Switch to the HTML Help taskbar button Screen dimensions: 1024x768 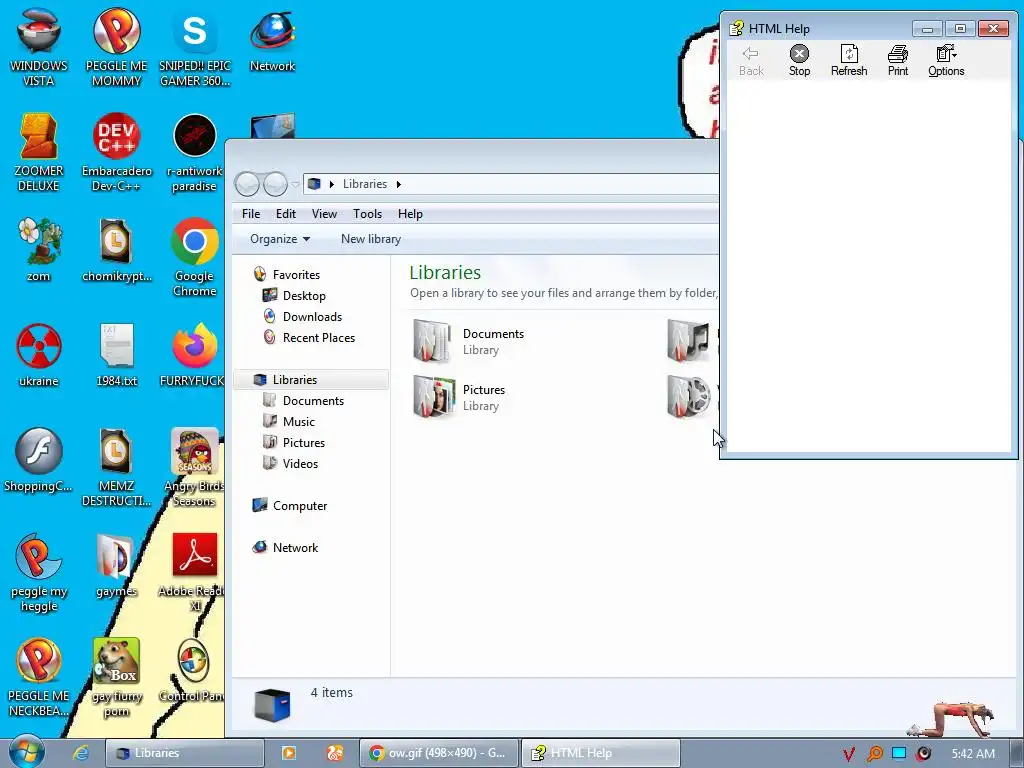pyautogui.click(x=601, y=753)
